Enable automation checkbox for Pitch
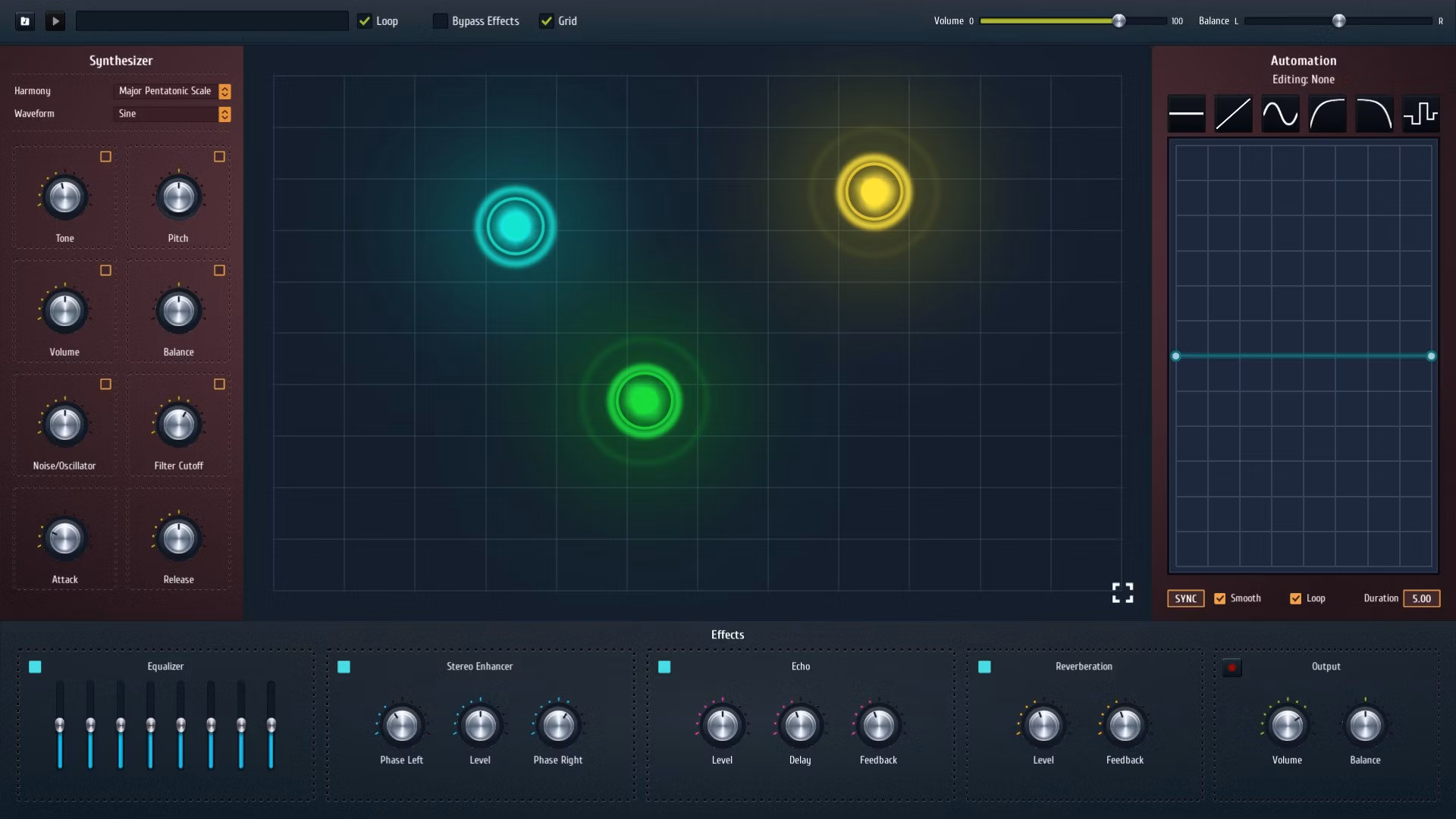This screenshot has height=819, width=1456. click(x=219, y=156)
